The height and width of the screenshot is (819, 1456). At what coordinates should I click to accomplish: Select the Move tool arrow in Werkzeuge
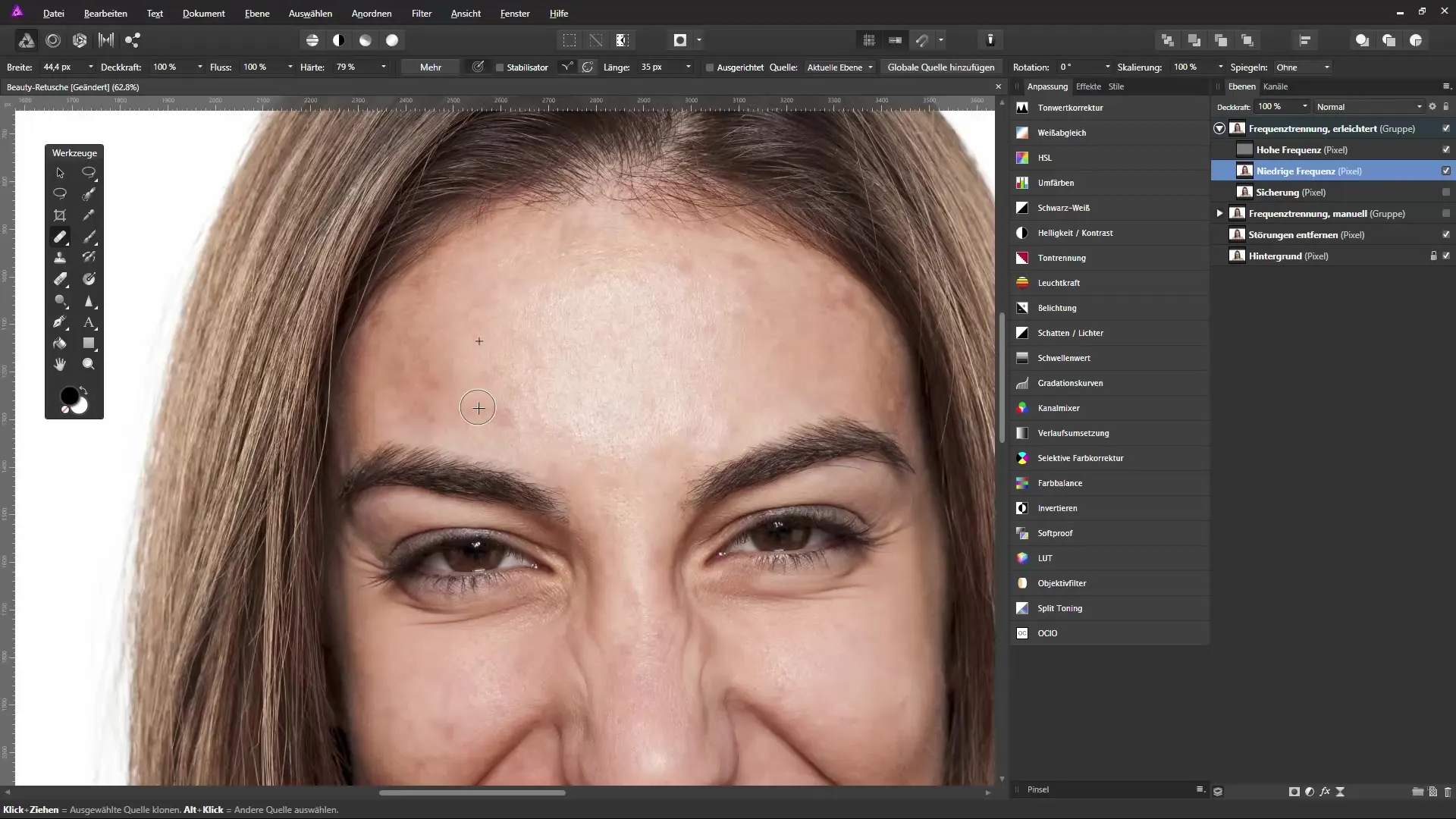[60, 173]
